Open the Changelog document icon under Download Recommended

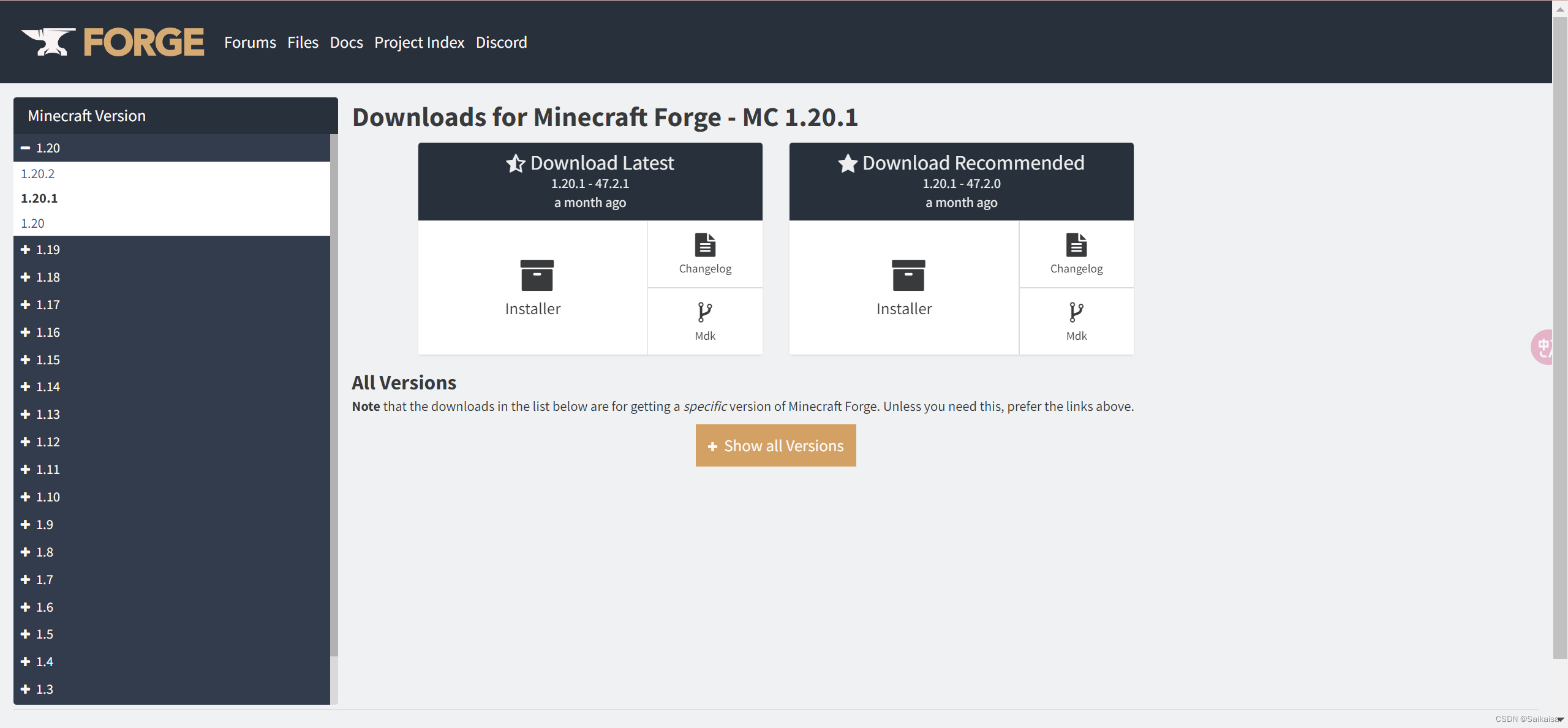tap(1076, 245)
